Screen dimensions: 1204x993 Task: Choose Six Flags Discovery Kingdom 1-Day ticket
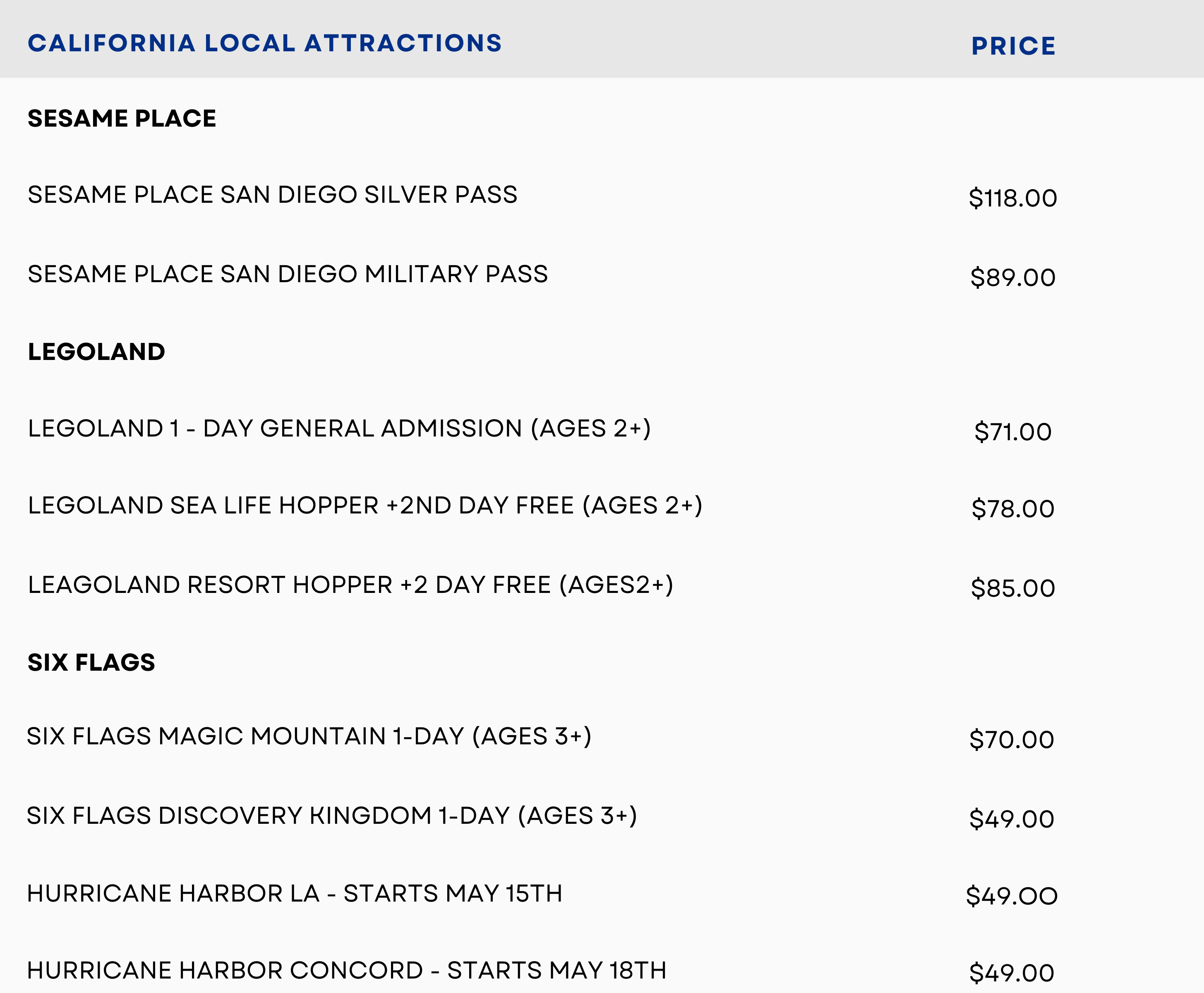click(x=332, y=816)
